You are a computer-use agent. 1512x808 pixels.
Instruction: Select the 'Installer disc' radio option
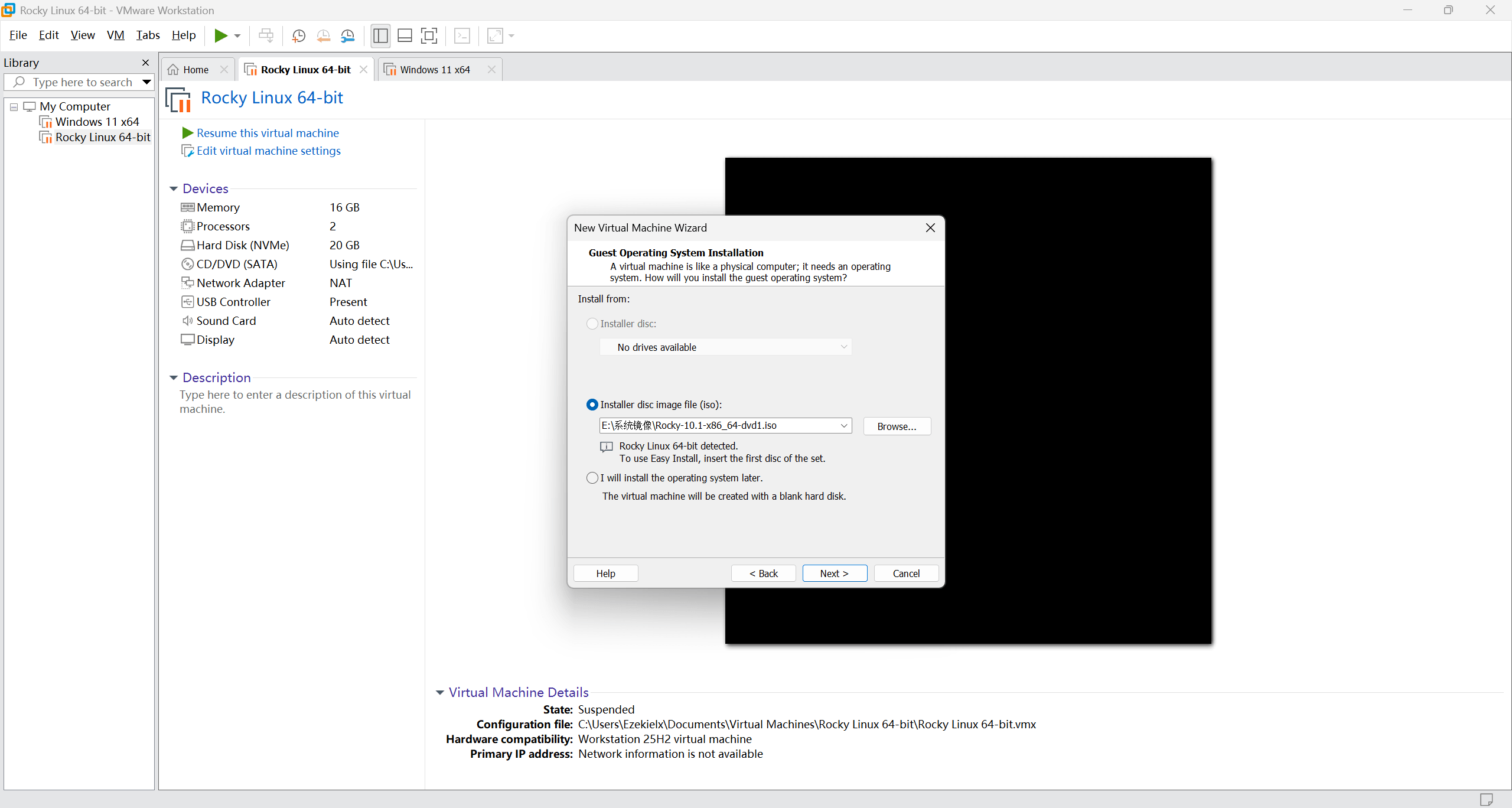(x=592, y=324)
